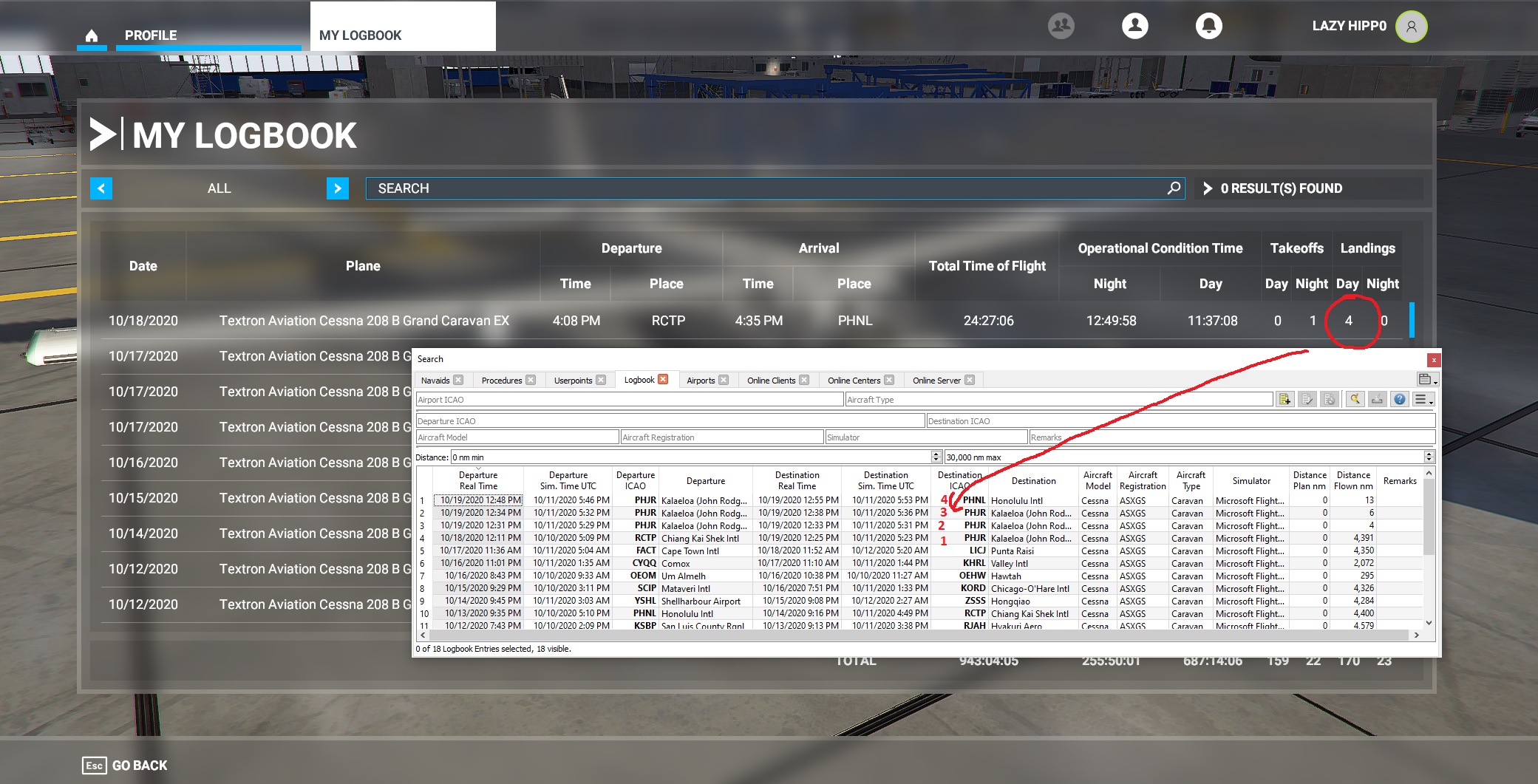
Task: Switch to the Airports search tab
Action: [701, 380]
